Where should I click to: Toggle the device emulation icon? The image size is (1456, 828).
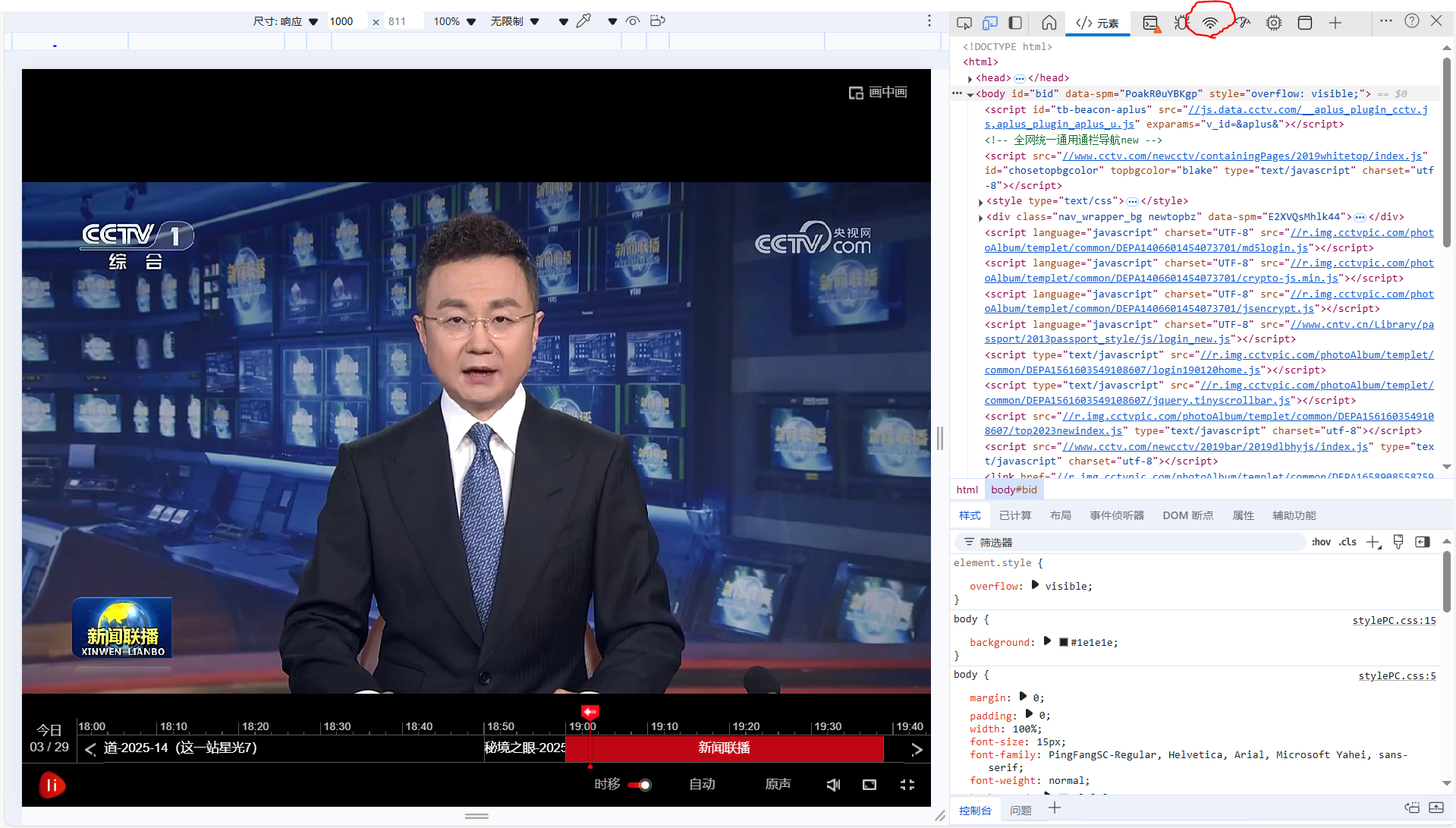[990, 23]
